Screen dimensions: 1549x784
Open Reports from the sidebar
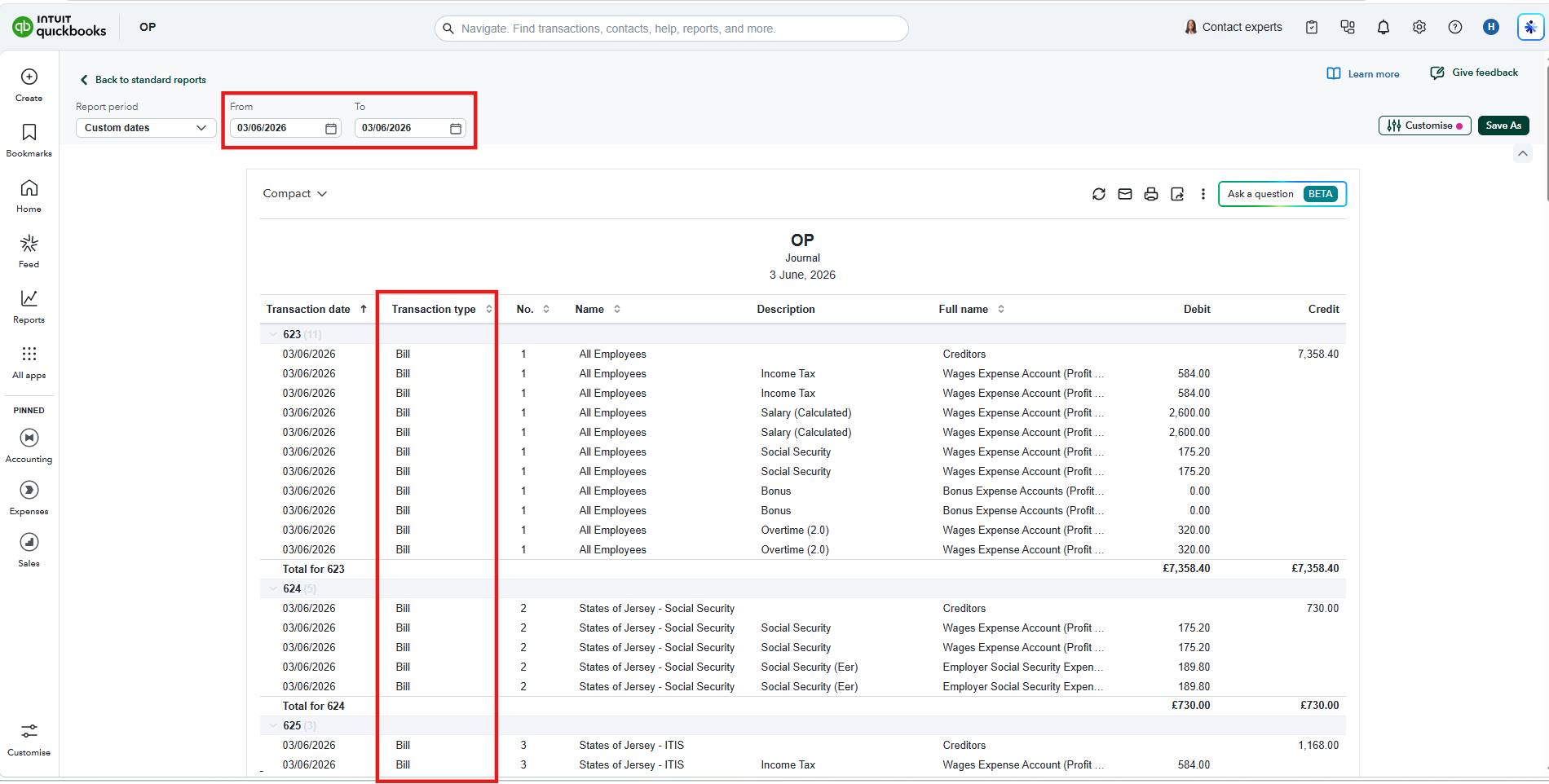(x=29, y=306)
